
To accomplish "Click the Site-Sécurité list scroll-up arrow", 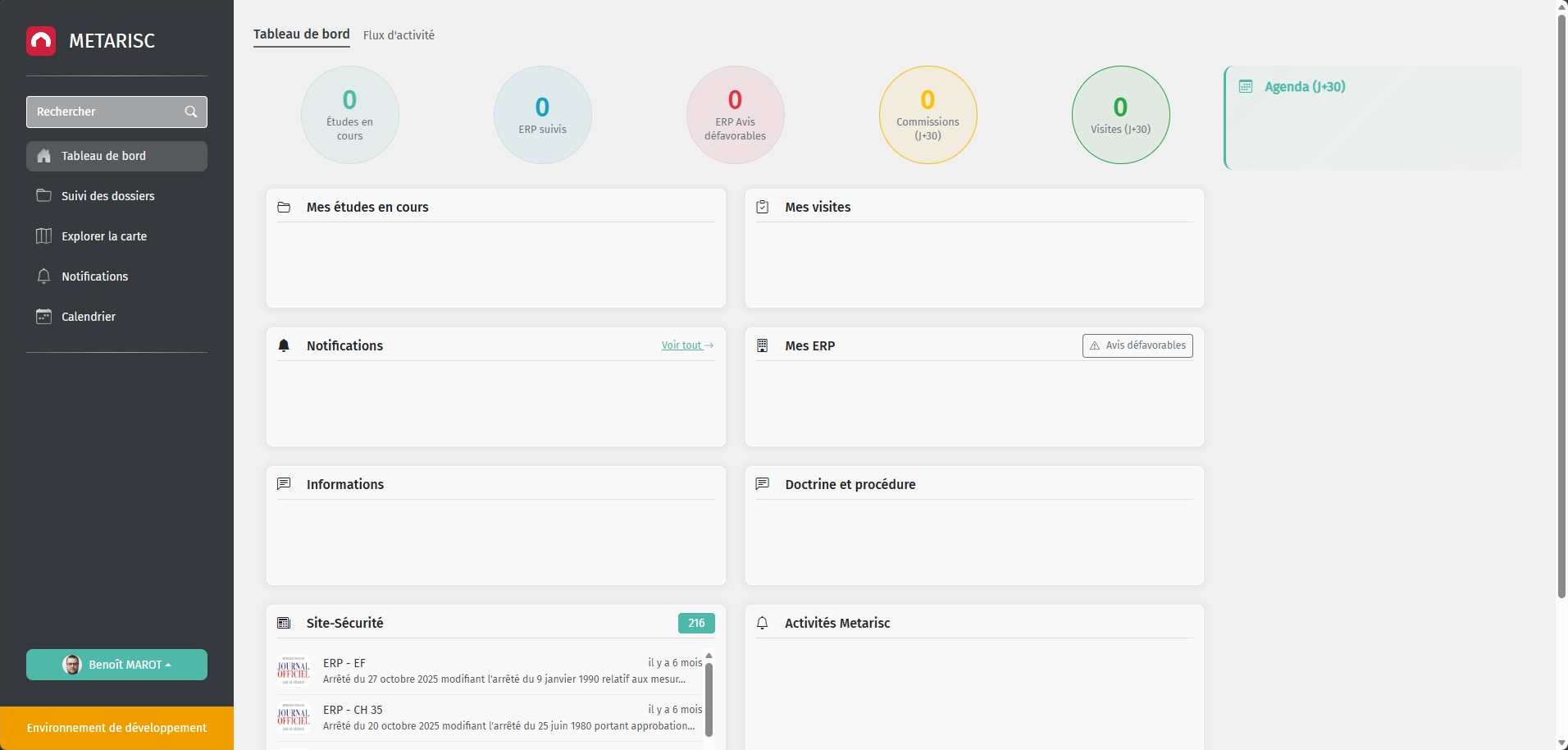I will click(x=709, y=656).
